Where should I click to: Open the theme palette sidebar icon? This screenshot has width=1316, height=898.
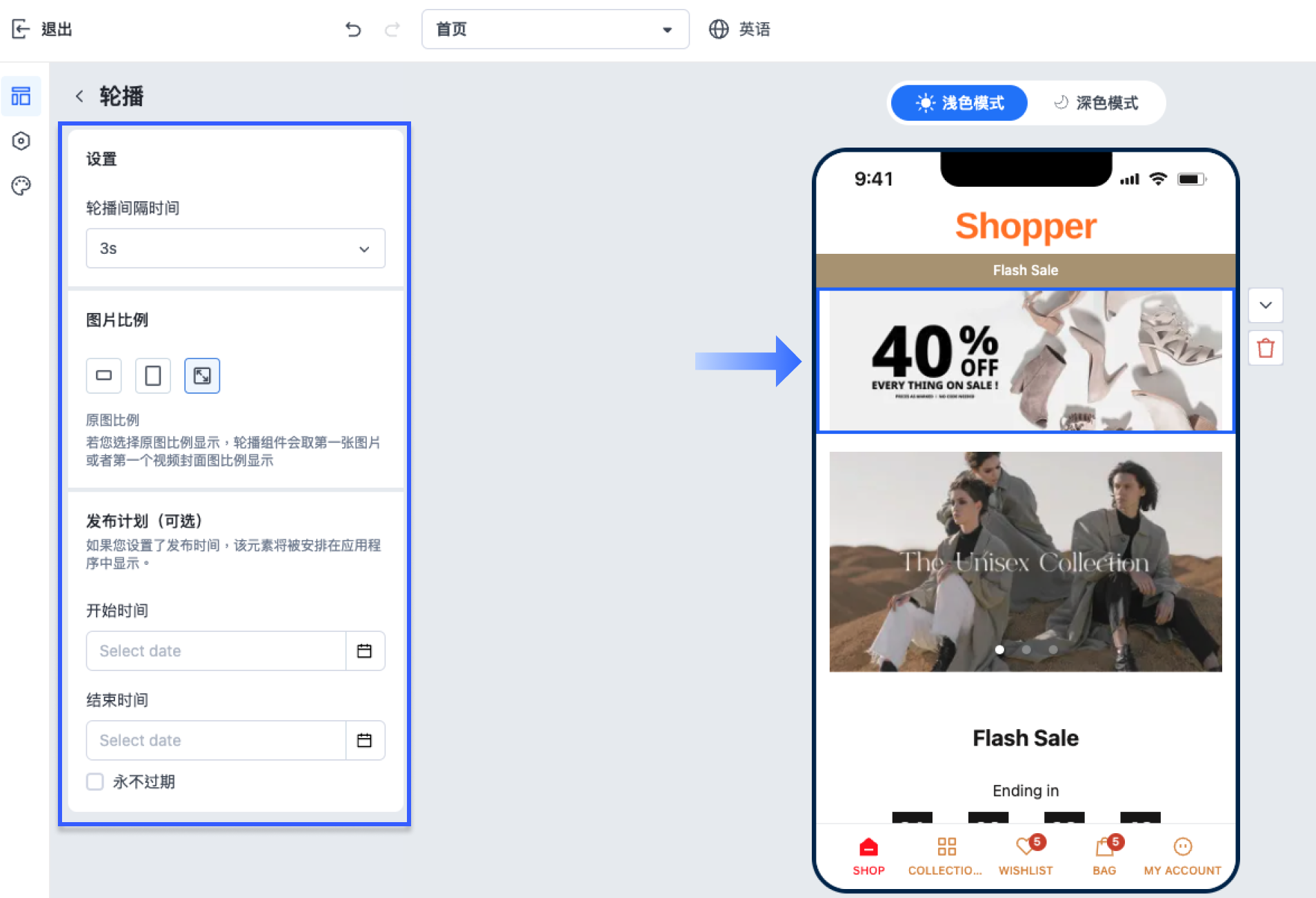(21, 186)
